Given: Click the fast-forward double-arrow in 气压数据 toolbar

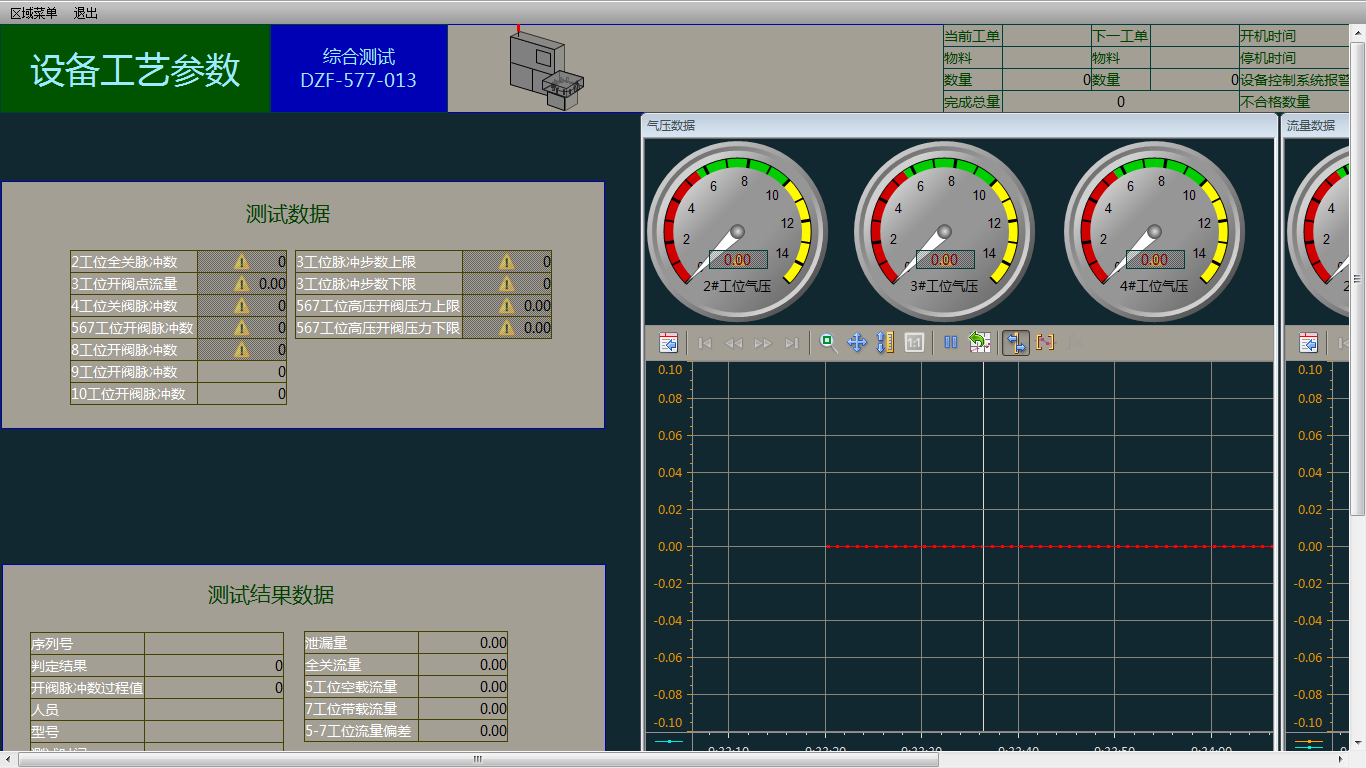Looking at the screenshot, I should tap(763, 343).
